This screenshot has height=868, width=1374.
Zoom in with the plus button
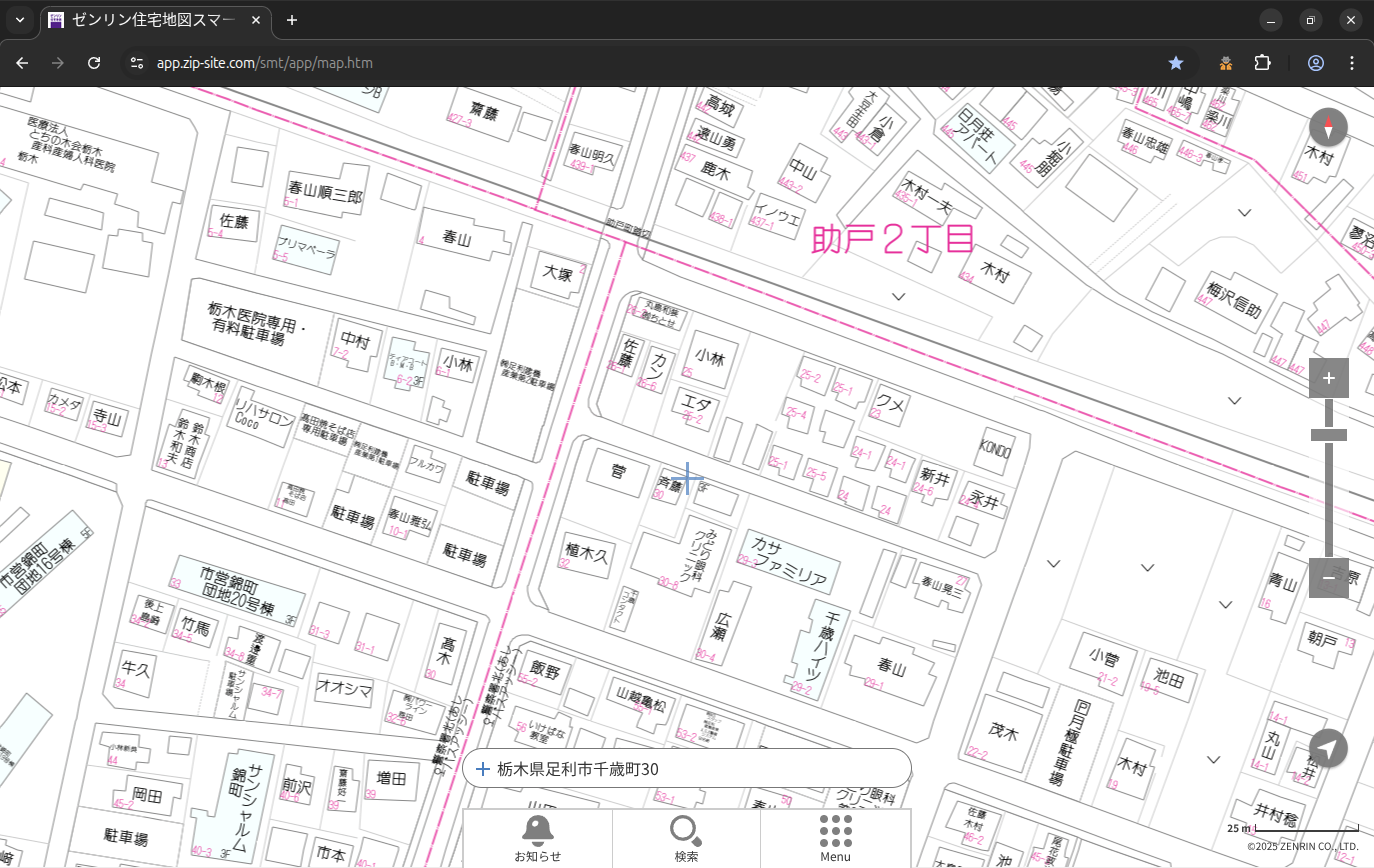[1328, 378]
